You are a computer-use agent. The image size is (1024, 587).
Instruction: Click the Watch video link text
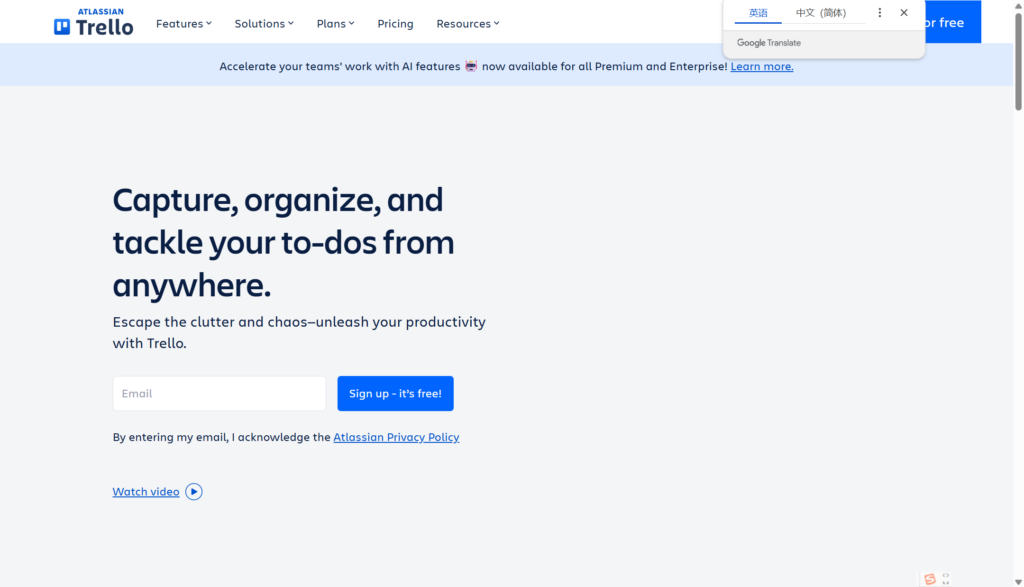pos(146,492)
